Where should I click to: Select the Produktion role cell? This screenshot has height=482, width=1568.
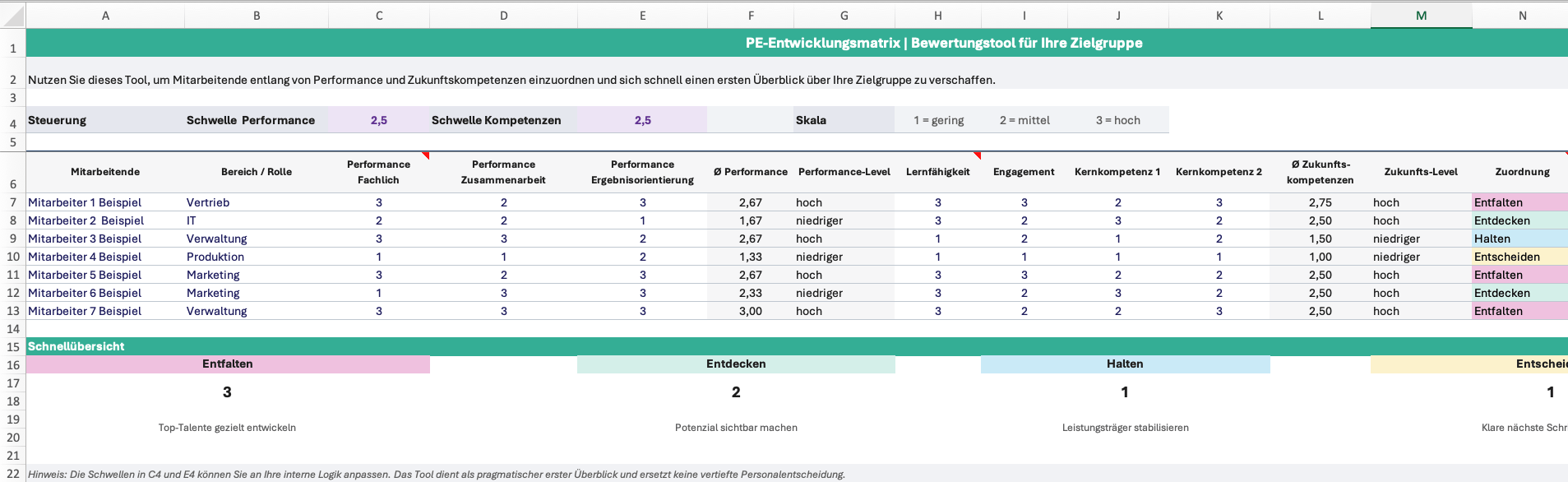(257, 257)
